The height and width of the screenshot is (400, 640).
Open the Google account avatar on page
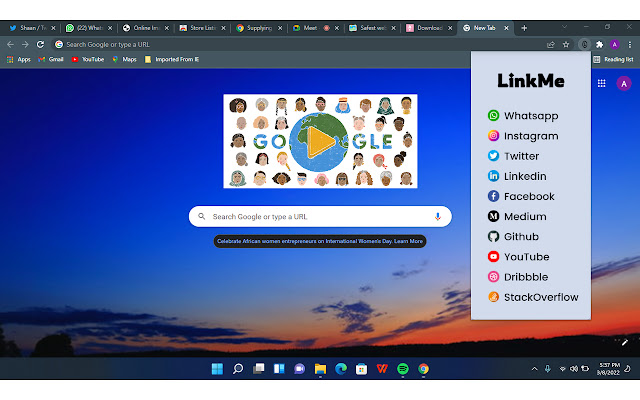[x=624, y=83]
